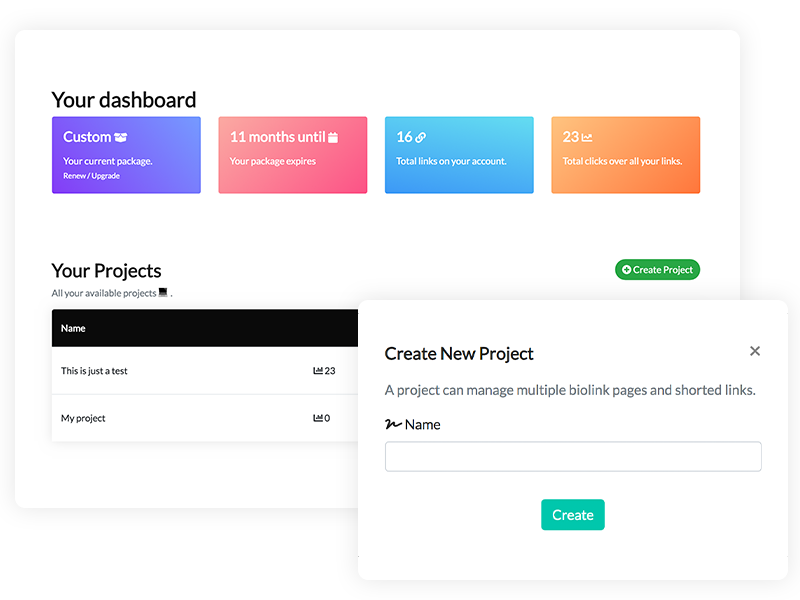800x600 pixels.
Task: Click the Name column header in projects table
Action: (x=73, y=328)
